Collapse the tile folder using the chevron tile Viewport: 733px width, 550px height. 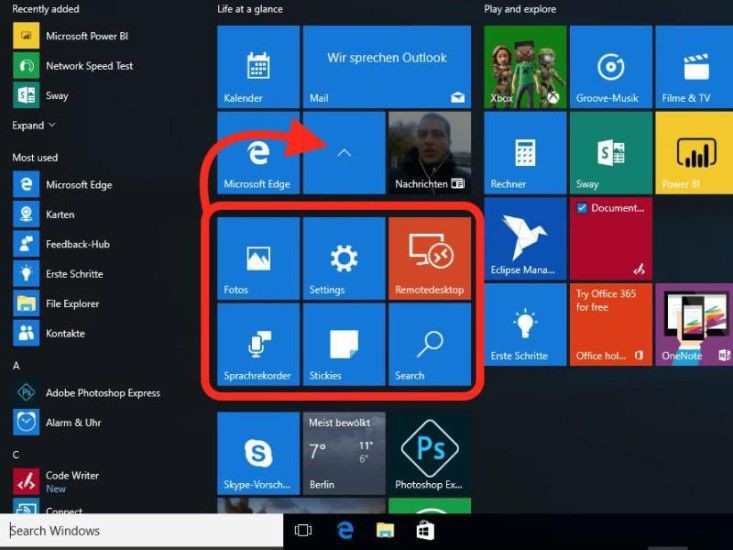click(344, 153)
